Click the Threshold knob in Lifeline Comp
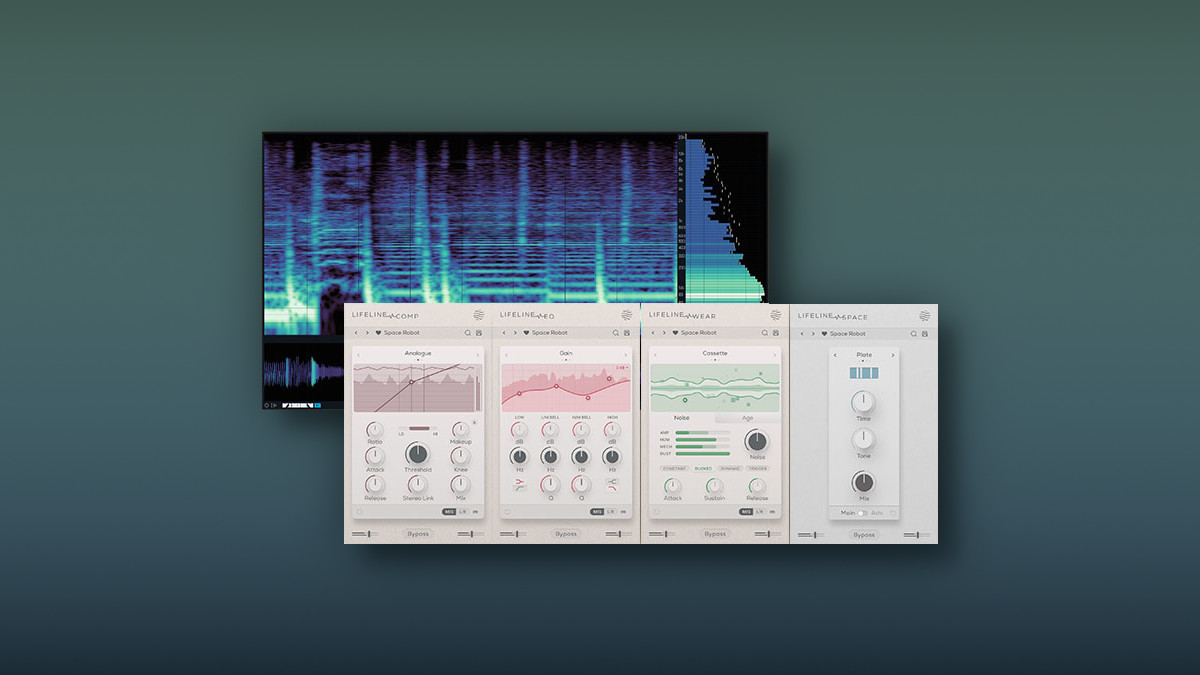Viewport: 1200px width, 675px height. pyautogui.click(x=417, y=455)
